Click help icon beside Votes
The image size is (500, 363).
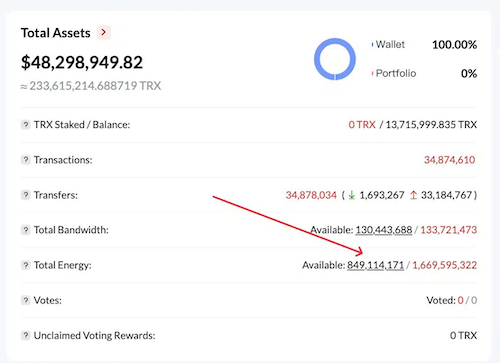pos(26,300)
